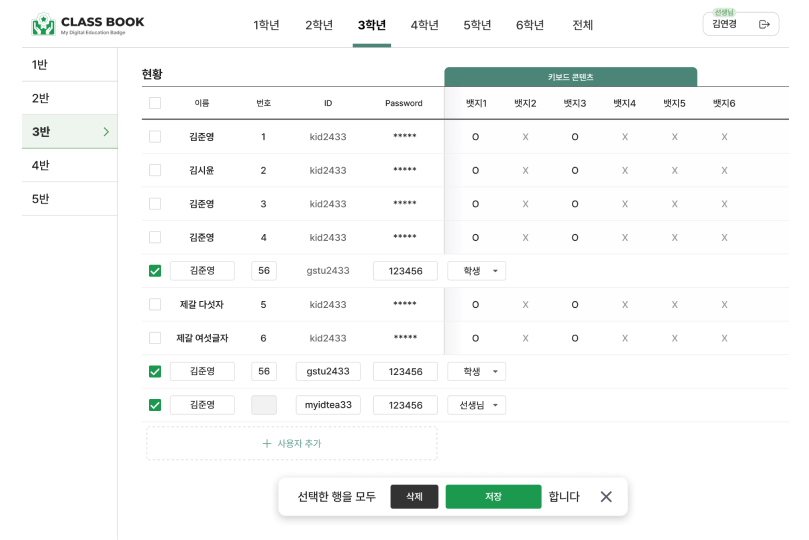This screenshot has height=540, width=809.
Task: Click the chevron arrow on 3반
Action: 106,132
